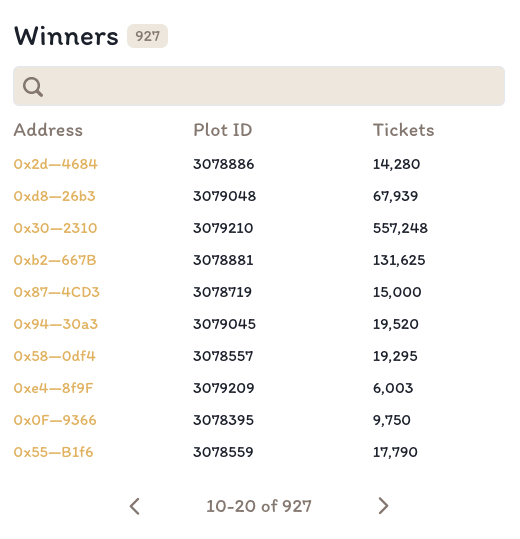Image resolution: width=520 pixels, height=539 pixels.
Task: Select plot ID 3079210
Action: click(223, 228)
